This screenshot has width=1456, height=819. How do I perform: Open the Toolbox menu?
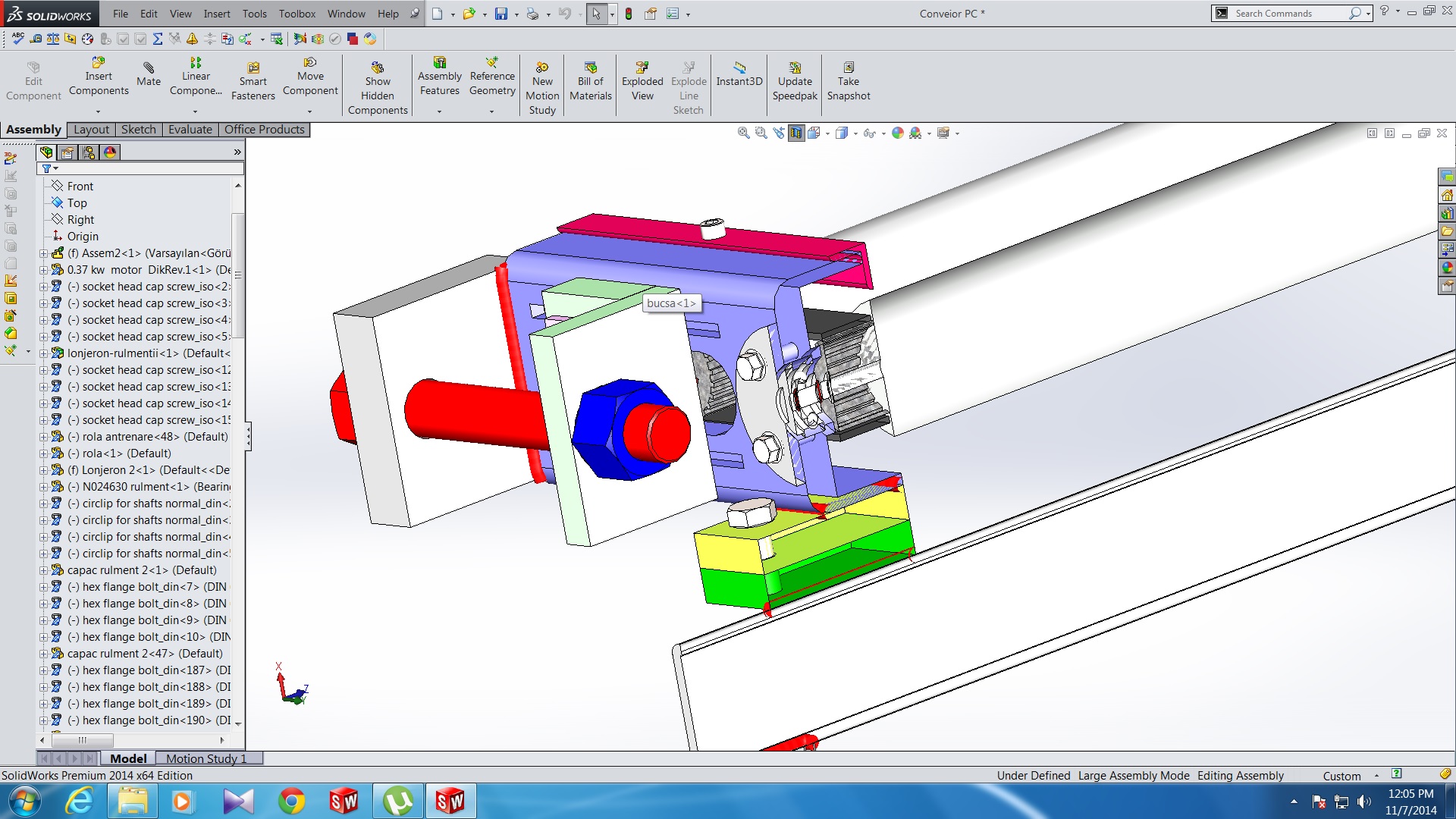point(297,14)
